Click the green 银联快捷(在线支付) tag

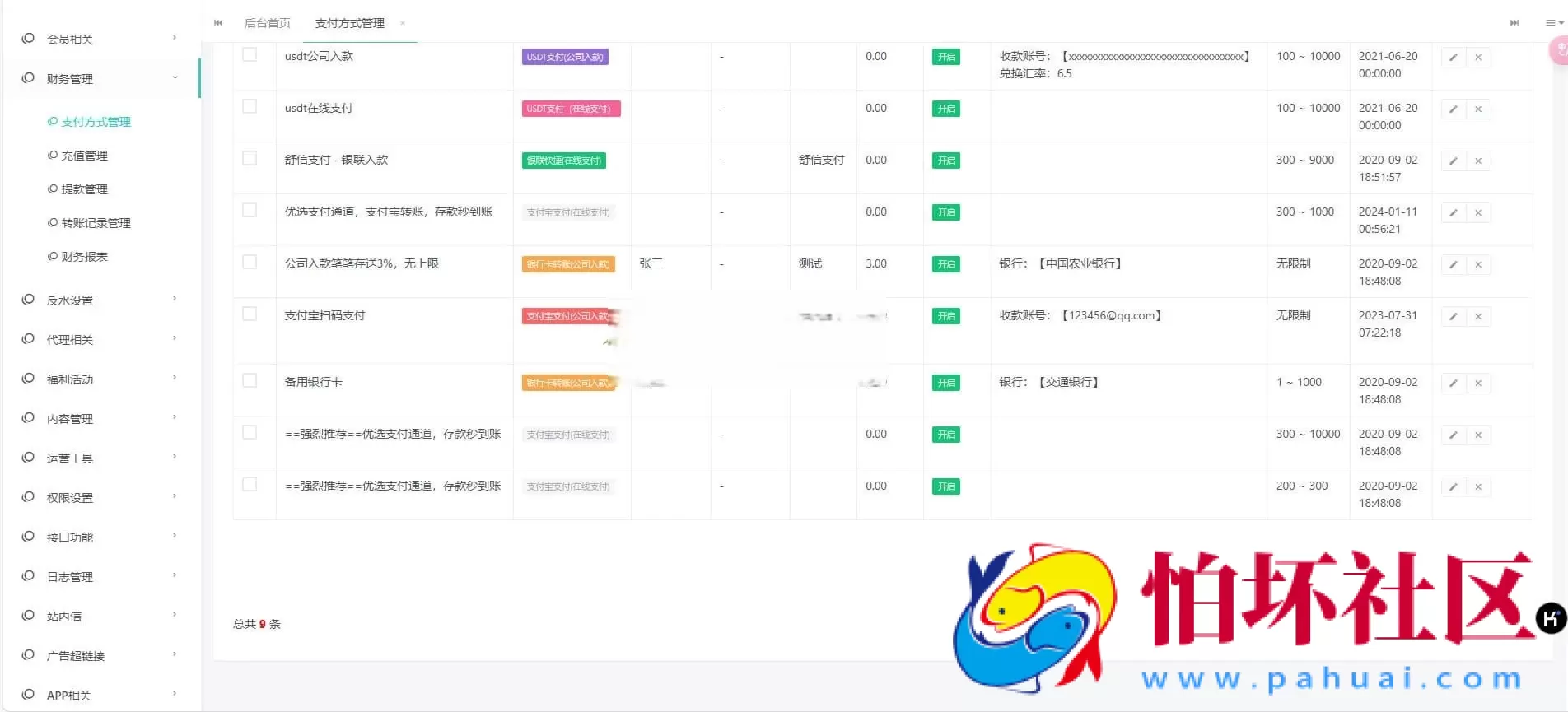click(x=564, y=161)
